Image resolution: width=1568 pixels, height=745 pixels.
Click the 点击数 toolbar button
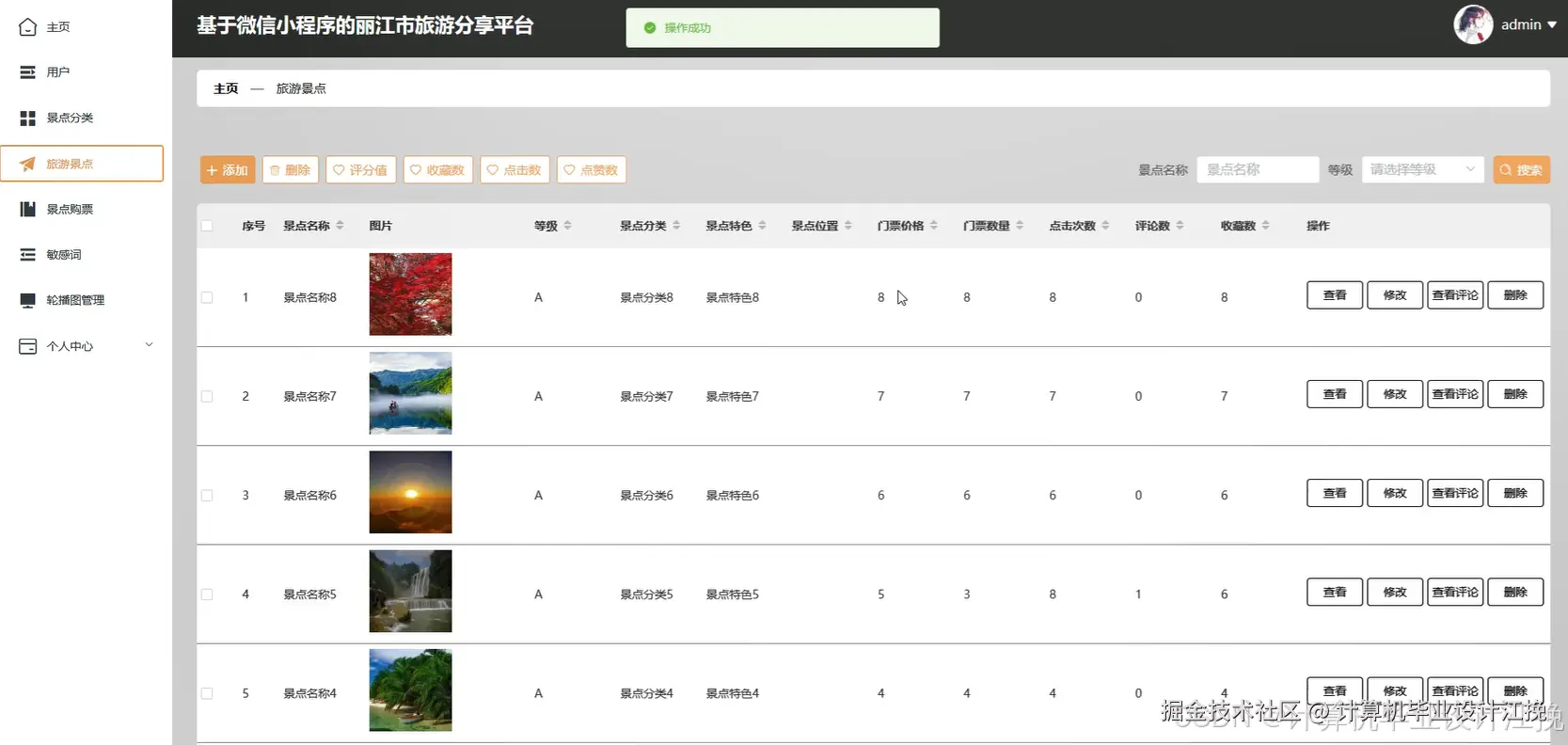coord(515,170)
